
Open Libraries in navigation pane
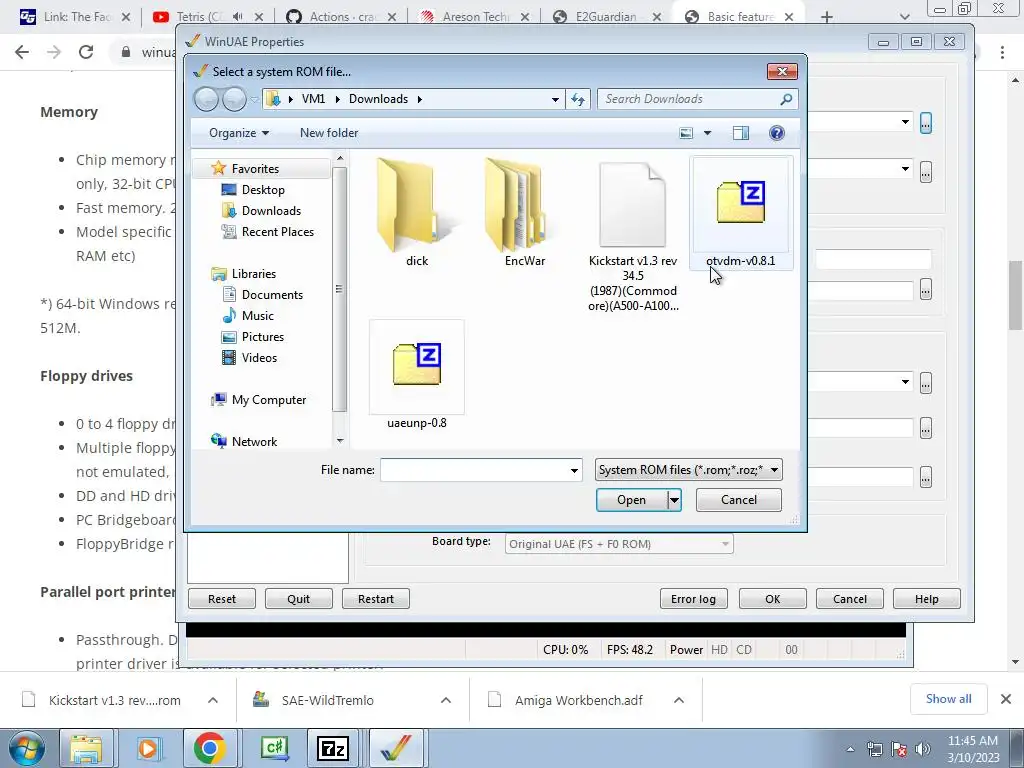[253, 274]
